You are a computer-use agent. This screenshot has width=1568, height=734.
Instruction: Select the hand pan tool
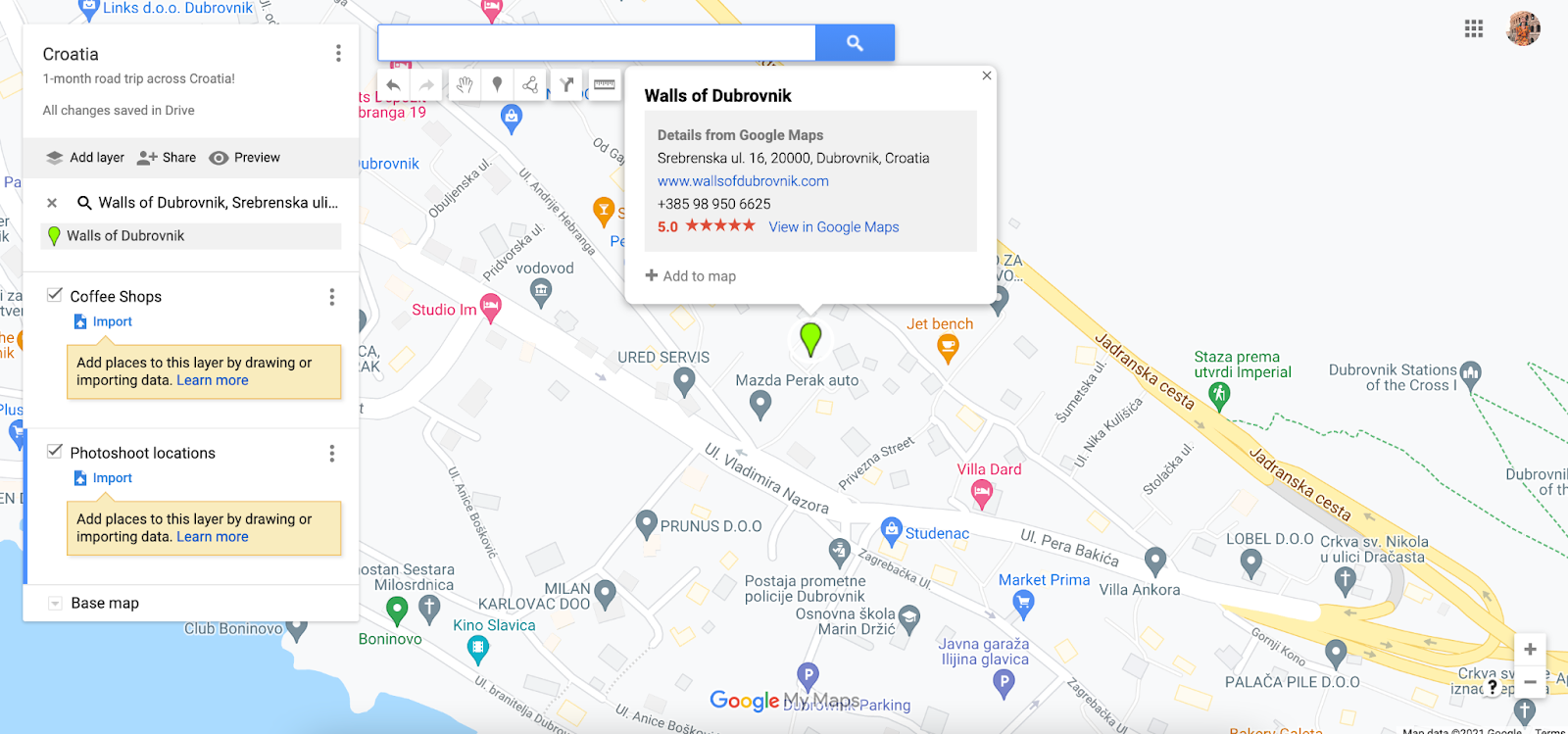point(465,85)
